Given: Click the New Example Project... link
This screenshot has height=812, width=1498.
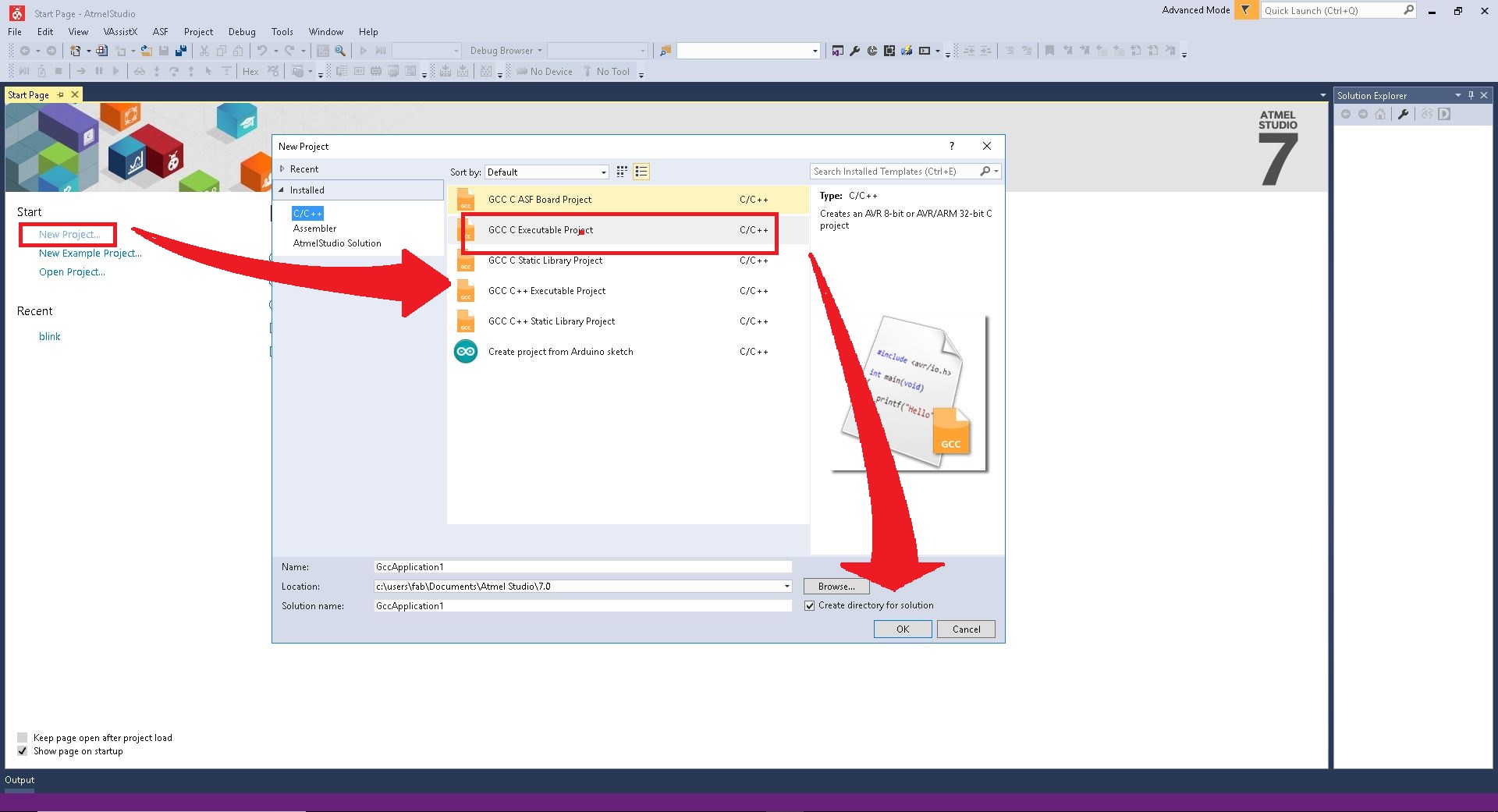Looking at the screenshot, I should pyautogui.click(x=91, y=253).
